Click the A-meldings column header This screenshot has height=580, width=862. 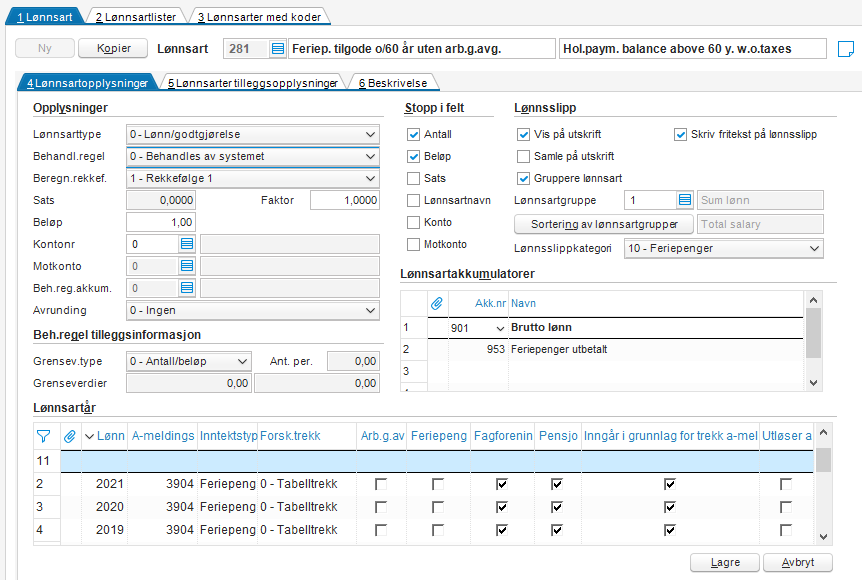pos(163,436)
